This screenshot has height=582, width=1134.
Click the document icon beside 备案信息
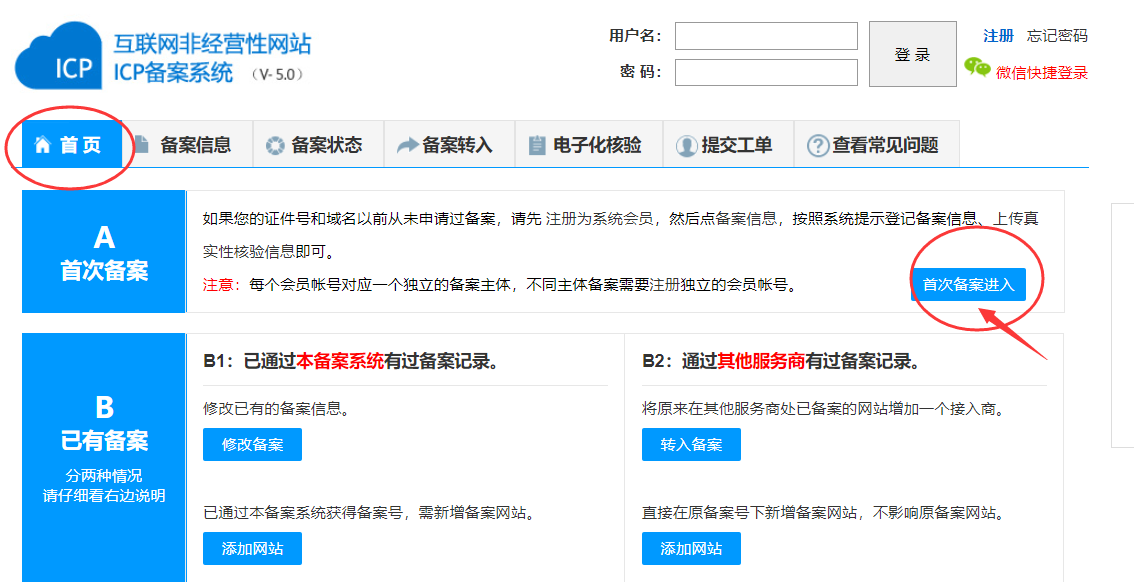click(x=142, y=145)
